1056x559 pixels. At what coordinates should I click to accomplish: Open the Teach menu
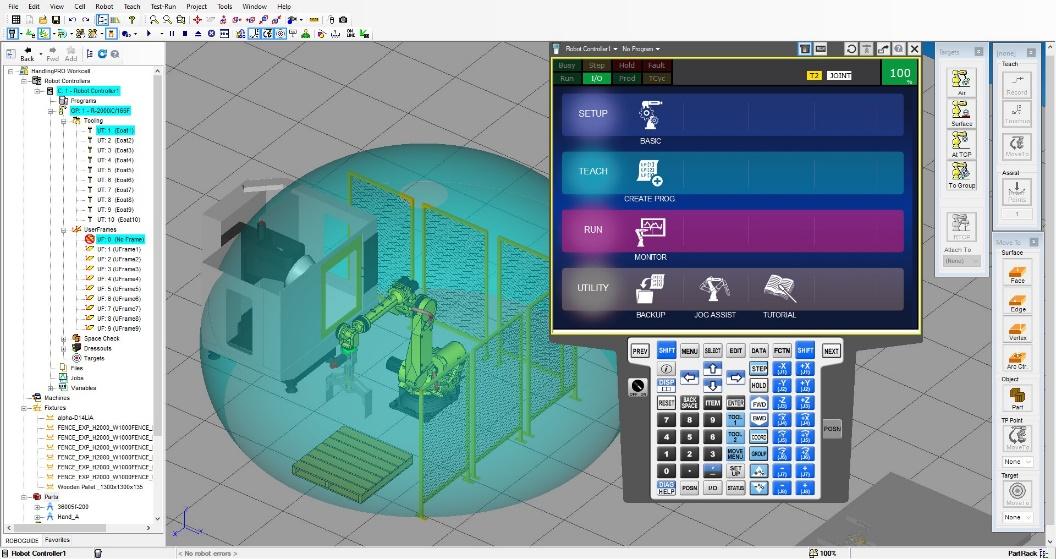click(132, 7)
